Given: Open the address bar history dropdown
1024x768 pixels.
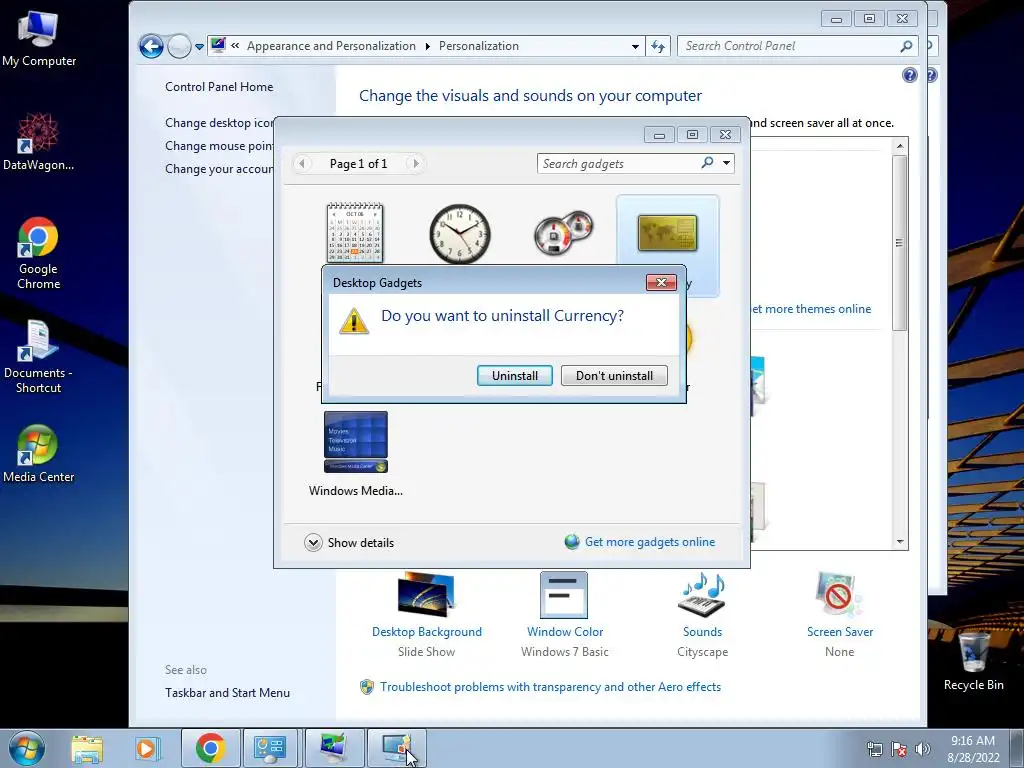Looking at the screenshot, I should coord(635,46).
